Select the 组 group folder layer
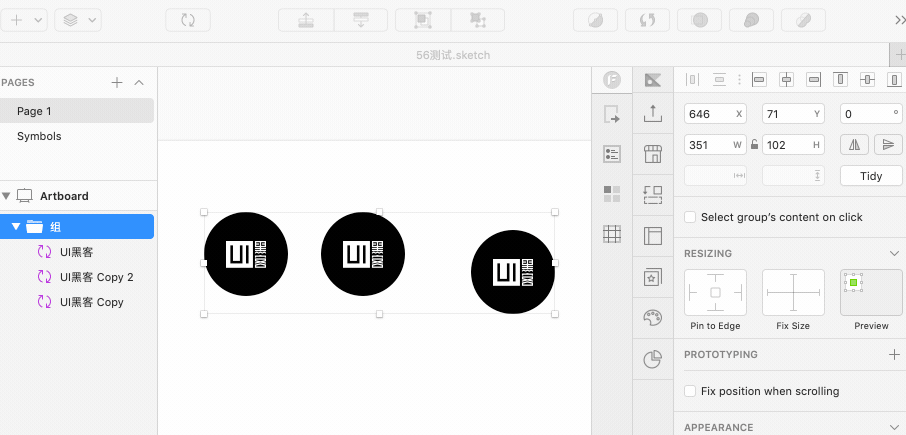906x435 pixels. click(x=77, y=226)
